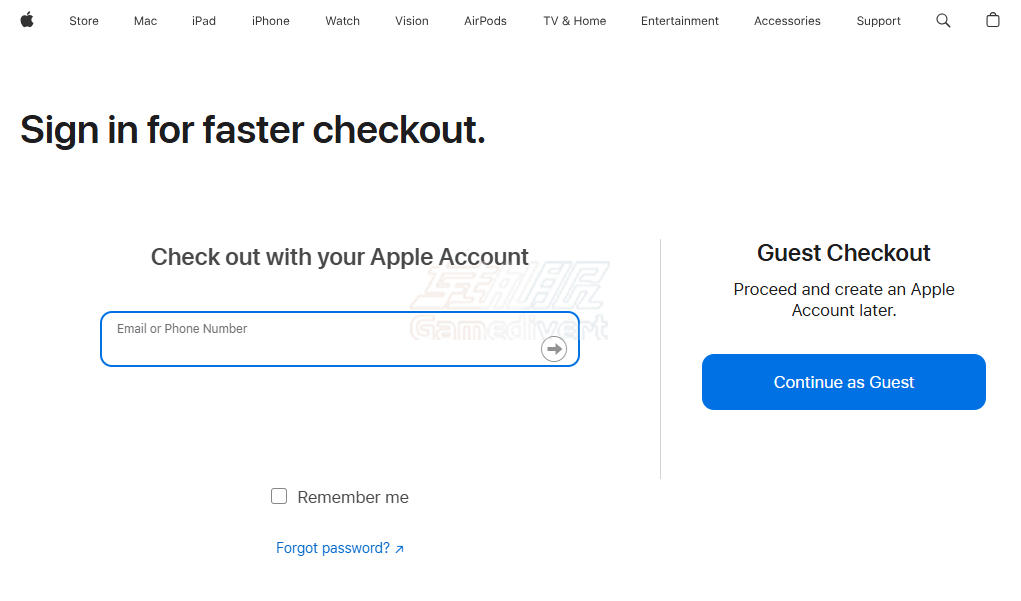The height and width of the screenshot is (601, 1021).
Task: Click the Remember me label text
Action: click(353, 497)
